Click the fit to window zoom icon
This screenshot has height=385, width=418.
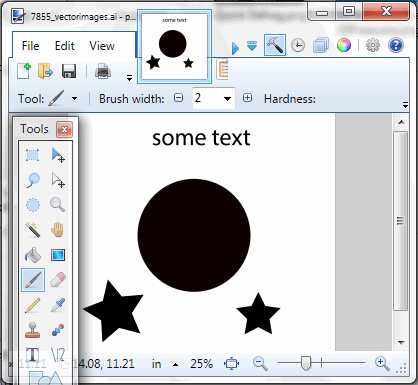pyautogui.click(x=231, y=364)
